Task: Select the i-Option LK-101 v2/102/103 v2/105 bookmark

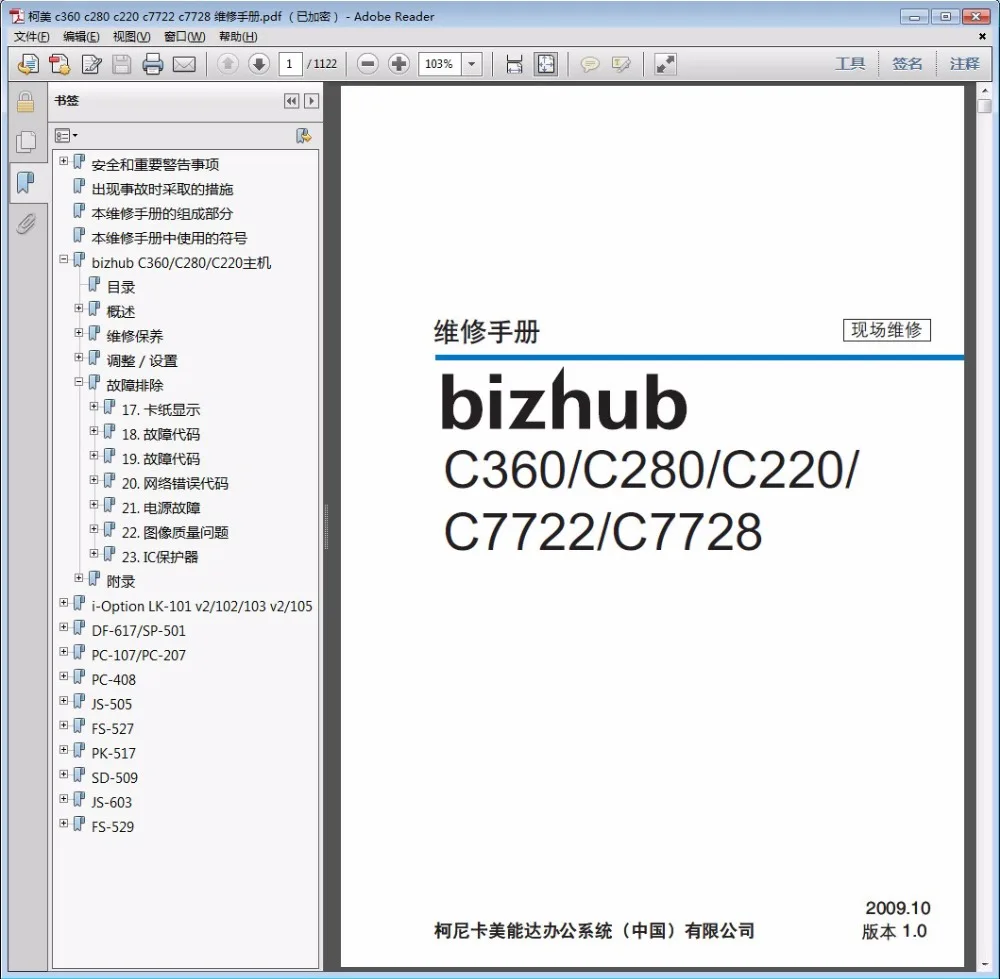Action: point(202,607)
